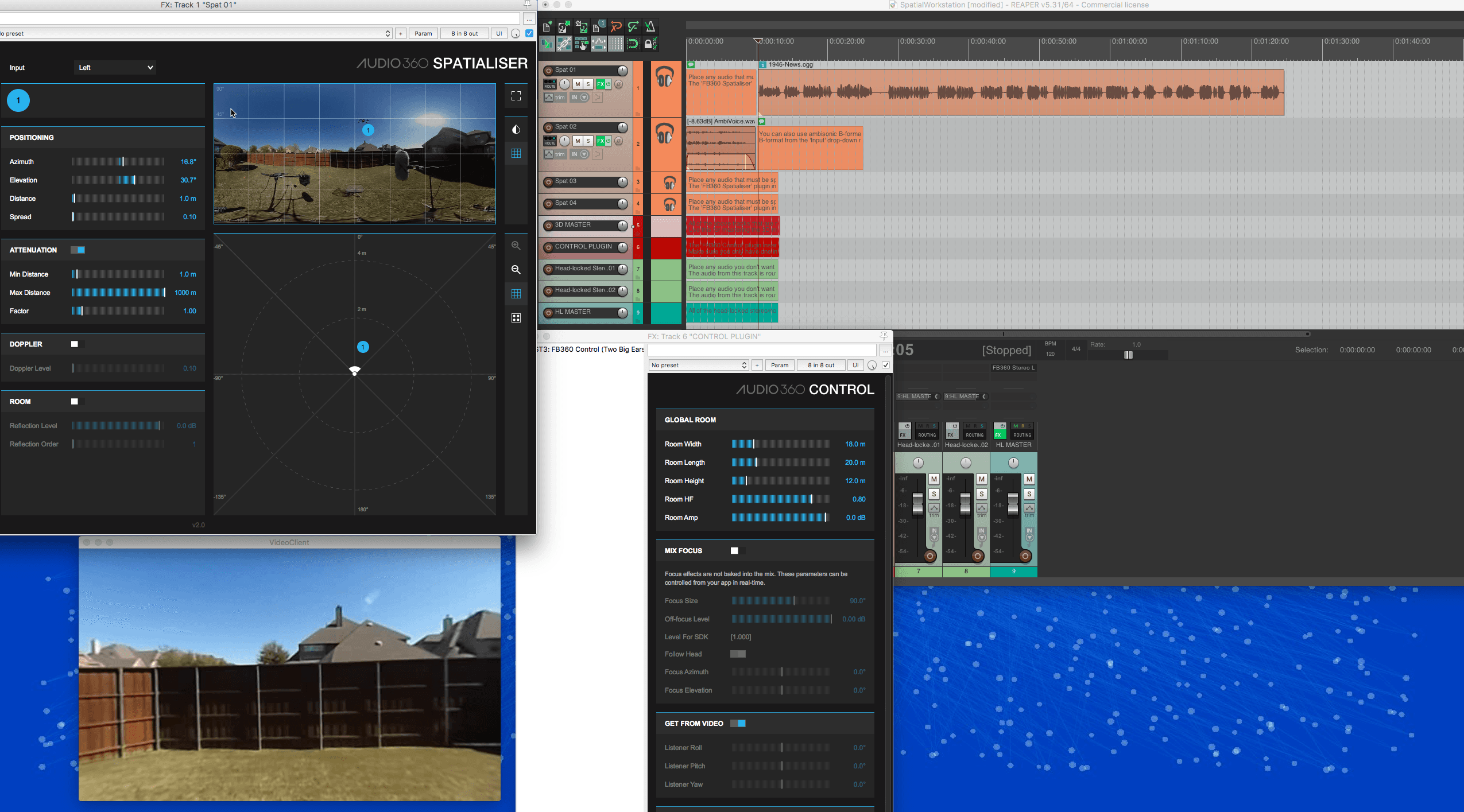Screen dimensions: 1464x812
Task: Toggle item grouping toolbar icon
Action: (564, 44)
